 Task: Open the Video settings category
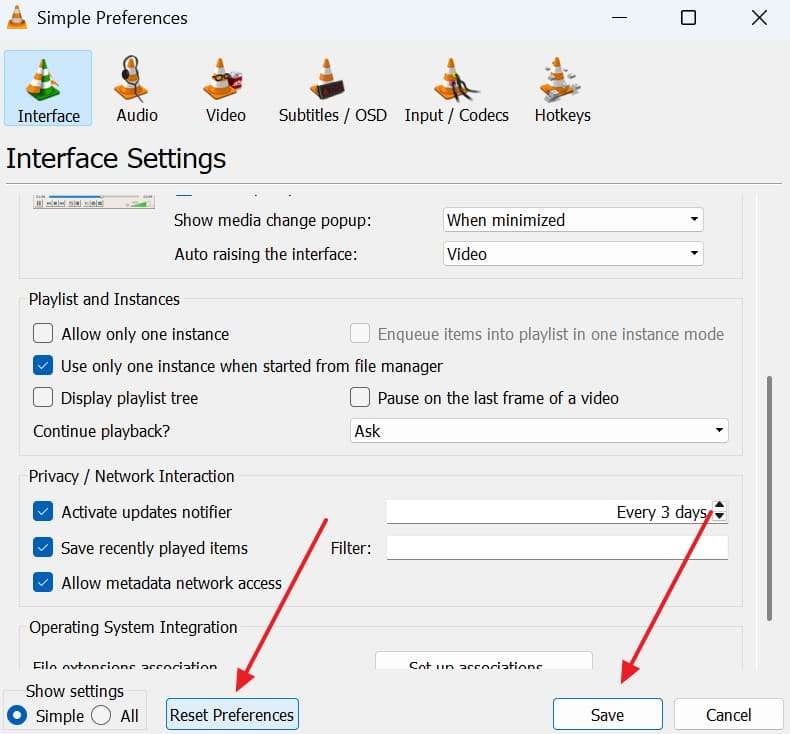point(225,88)
